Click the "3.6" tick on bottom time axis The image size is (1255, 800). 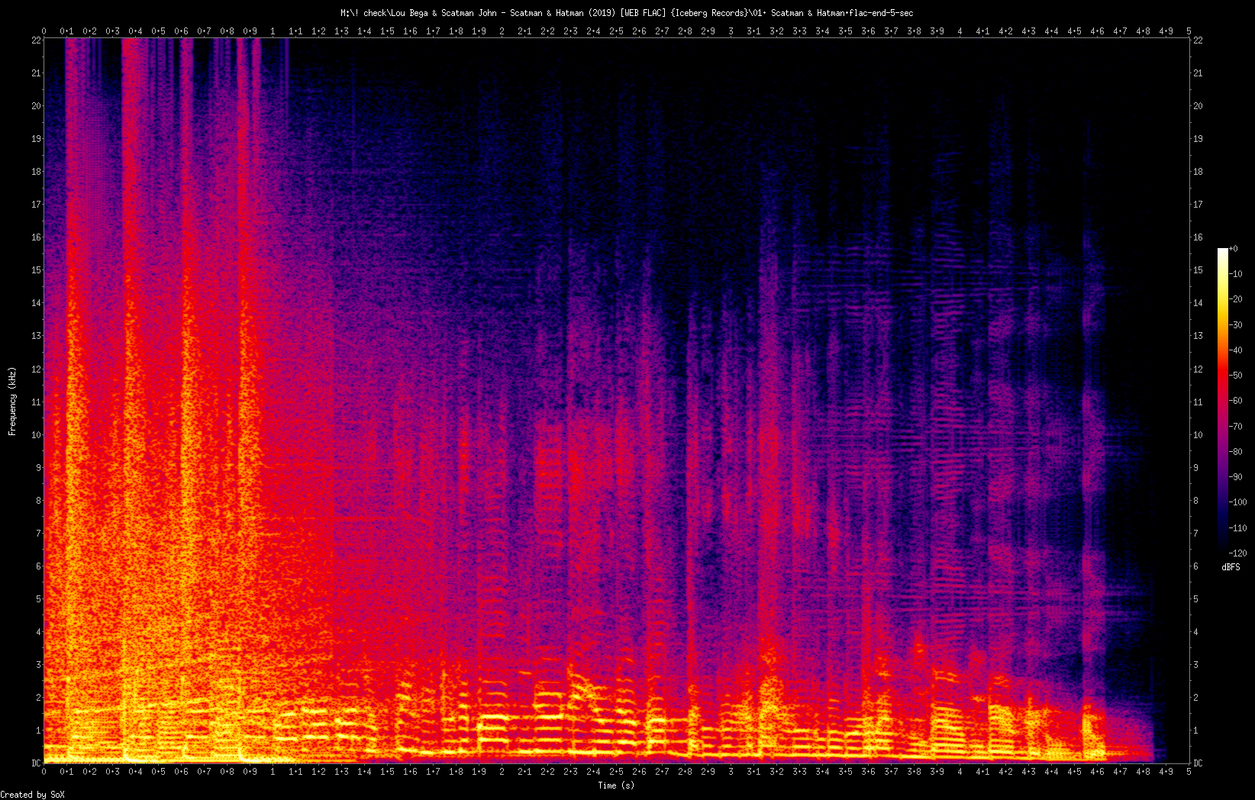868,772
